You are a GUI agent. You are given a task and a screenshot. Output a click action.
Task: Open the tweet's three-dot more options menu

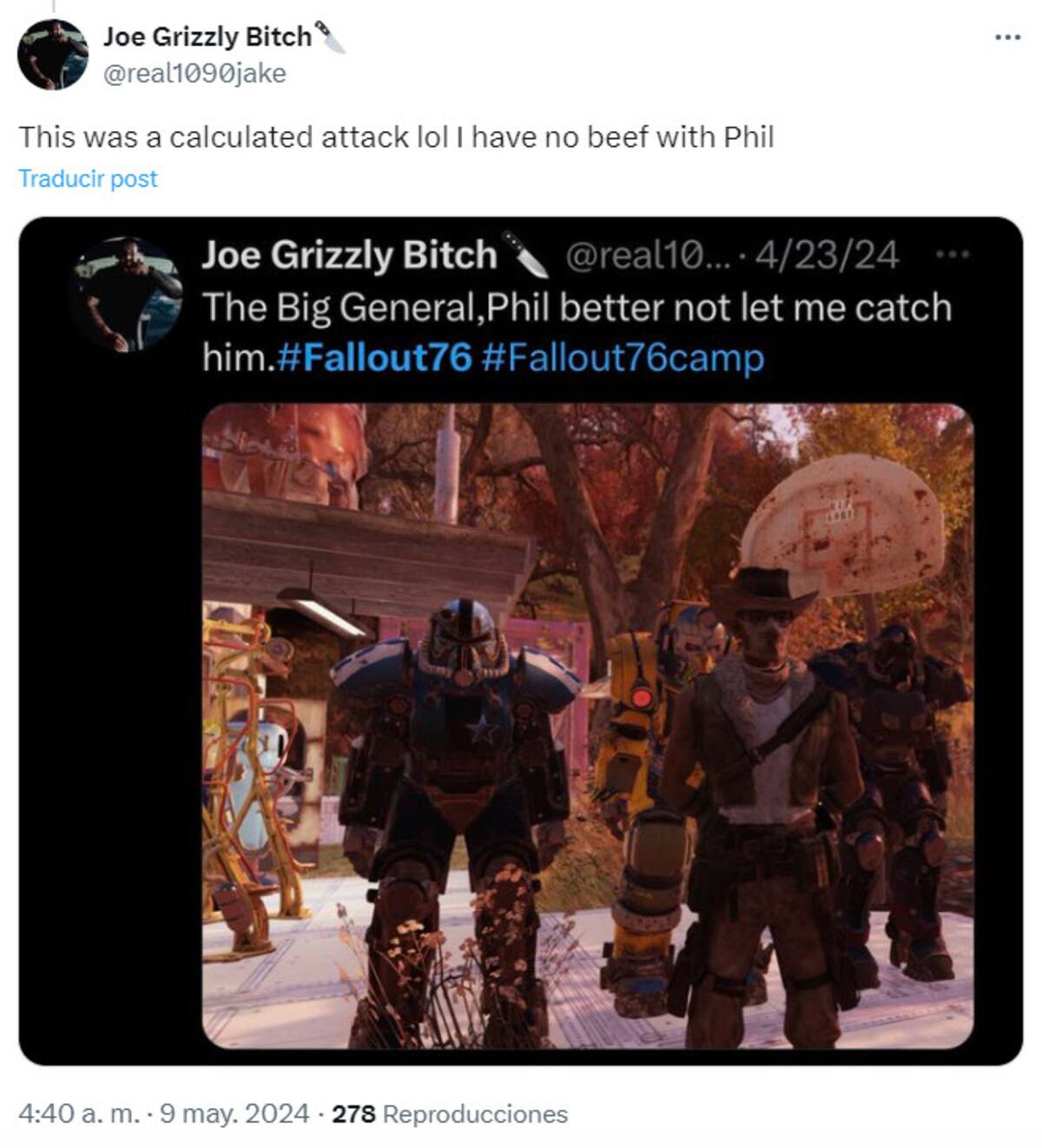(x=1006, y=37)
